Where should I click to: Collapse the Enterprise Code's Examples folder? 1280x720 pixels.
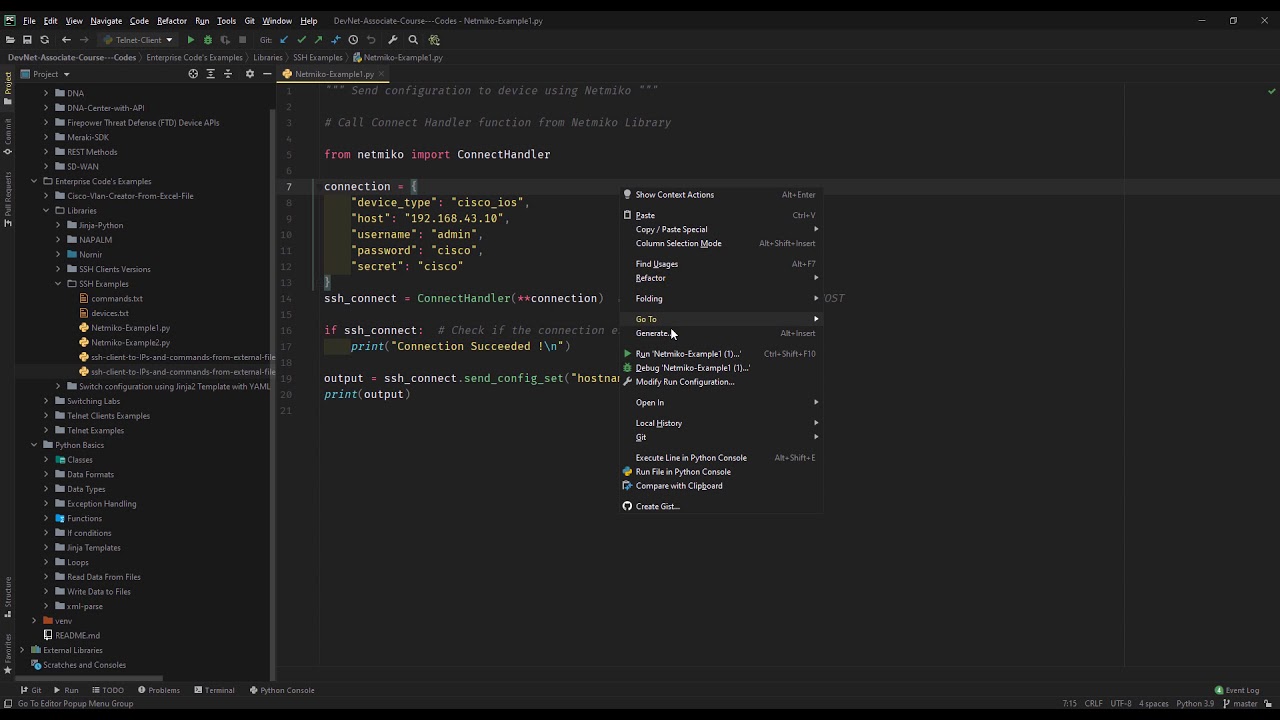pyautogui.click(x=34, y=181)
